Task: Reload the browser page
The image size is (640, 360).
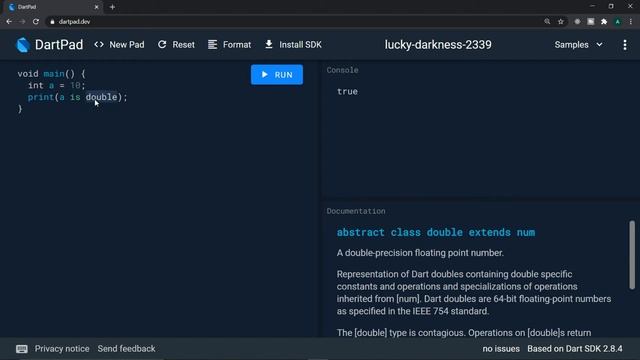Action: 36,22
